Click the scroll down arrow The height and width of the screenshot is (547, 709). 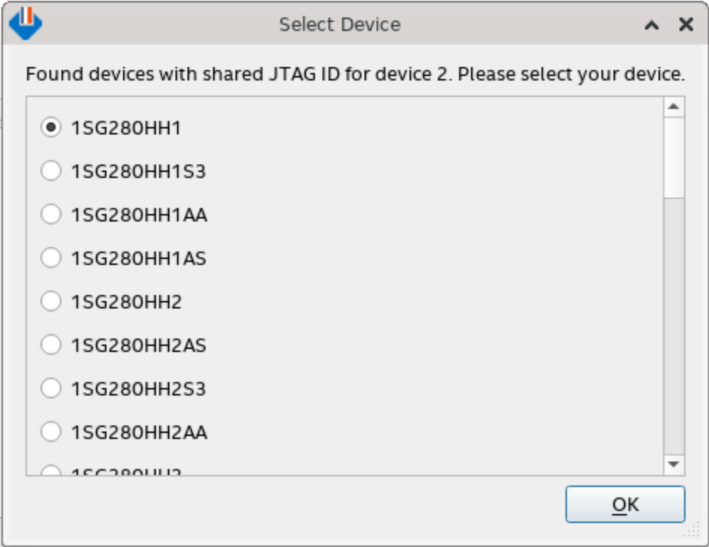(673, 464)
